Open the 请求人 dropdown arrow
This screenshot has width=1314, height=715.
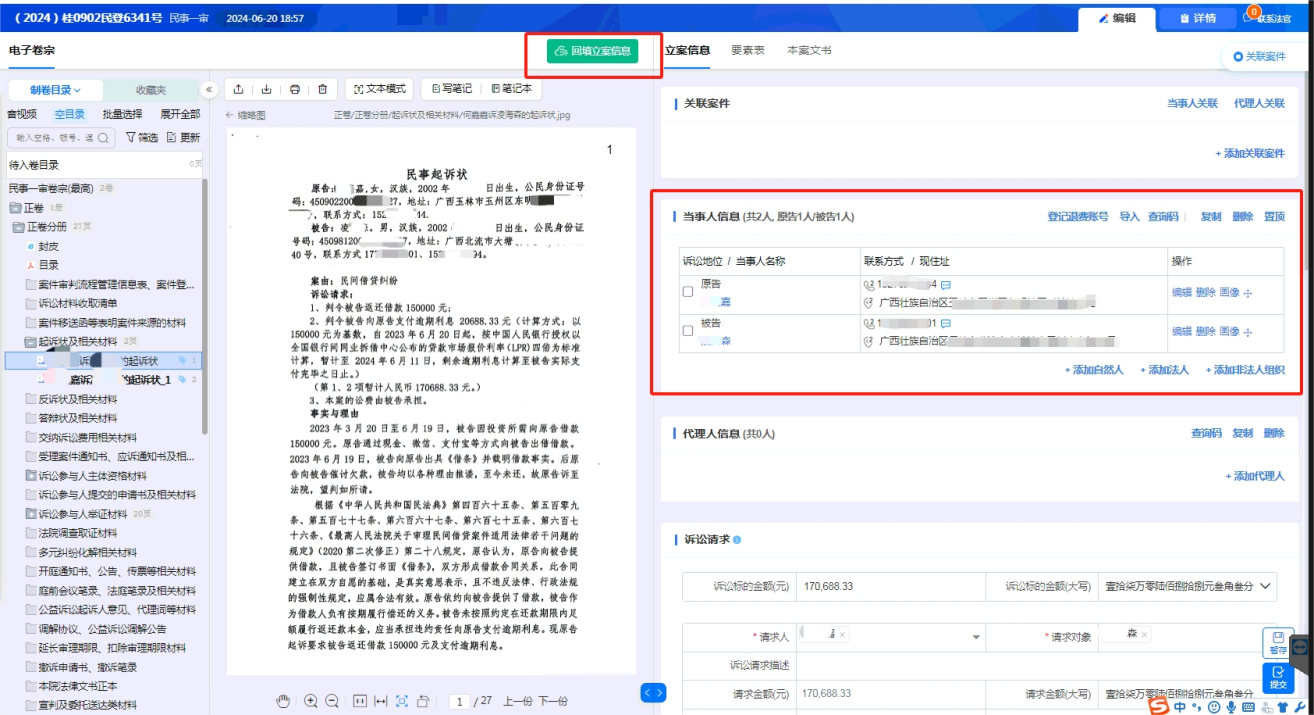(976, 637)
